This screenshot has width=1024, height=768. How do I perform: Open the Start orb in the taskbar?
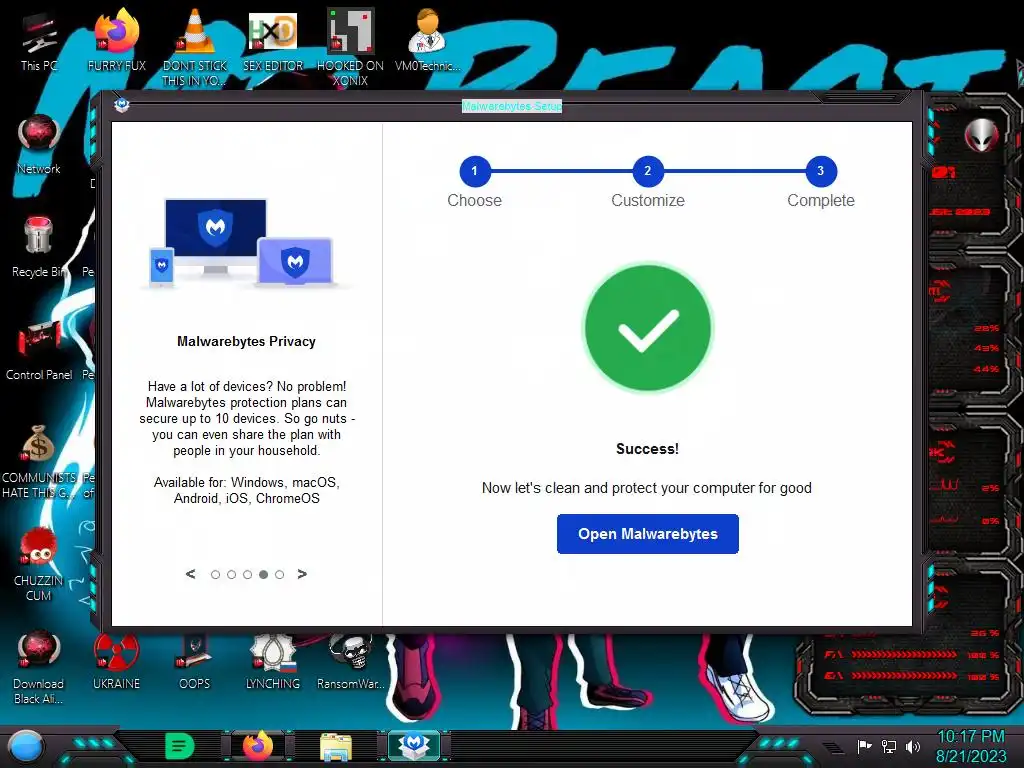pyautogui.click(x=25, y=746)
